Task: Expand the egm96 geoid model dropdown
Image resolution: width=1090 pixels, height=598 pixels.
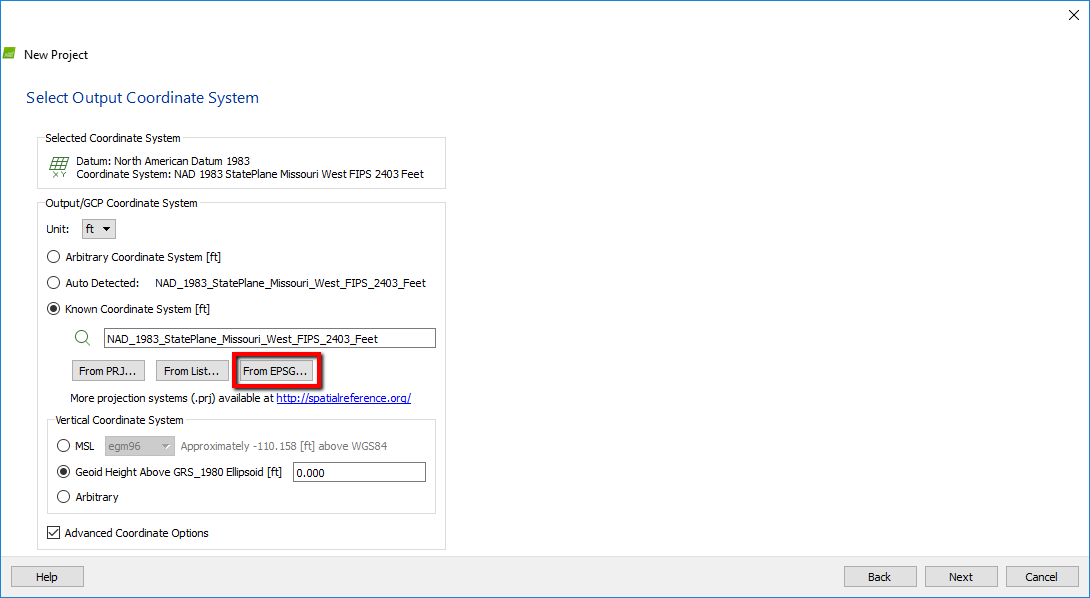Action: [x=139, y=446]
